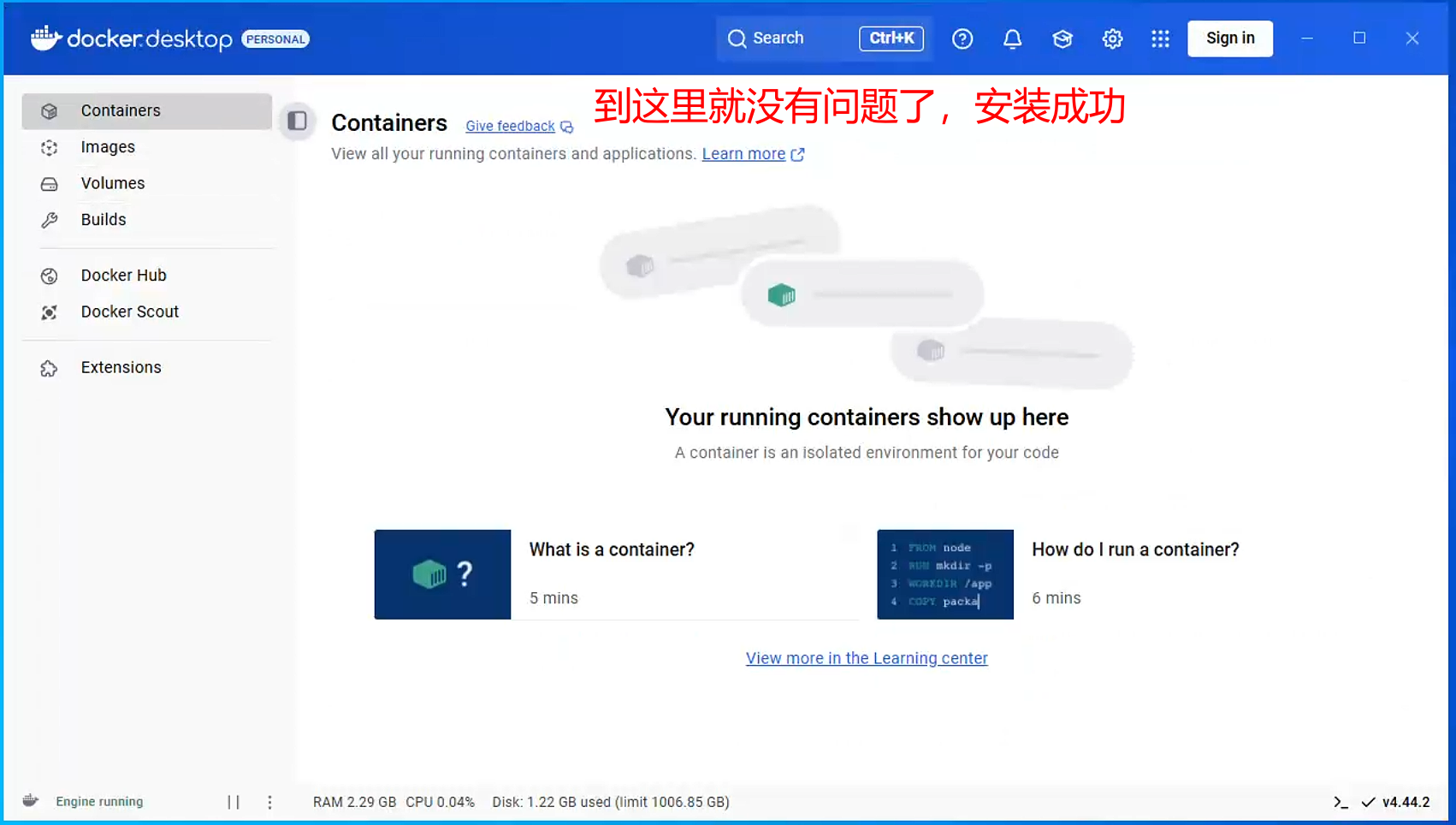Open the terminal icon in status bar
The image size is (1456, 825).
[x=1341, y=803]
